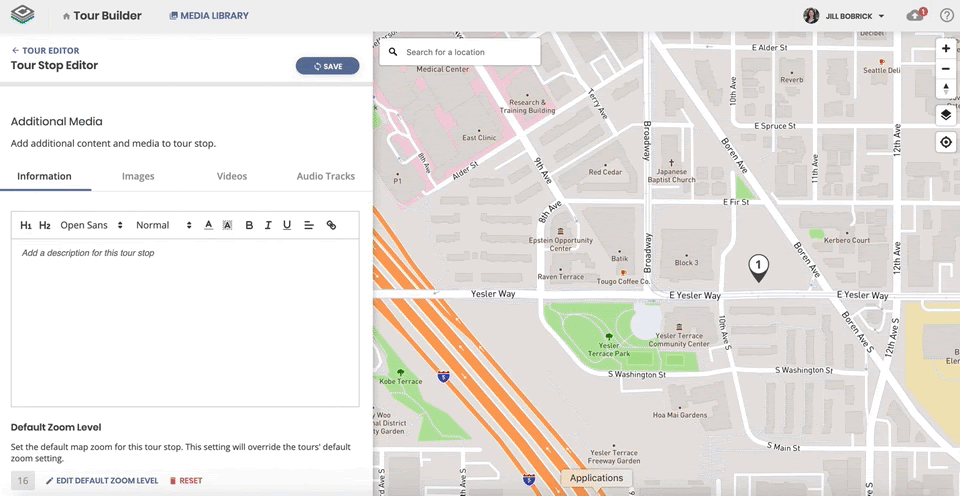Click the Red Cedar map label
Viewport: 960px width, 496px height.
[605, 172]
